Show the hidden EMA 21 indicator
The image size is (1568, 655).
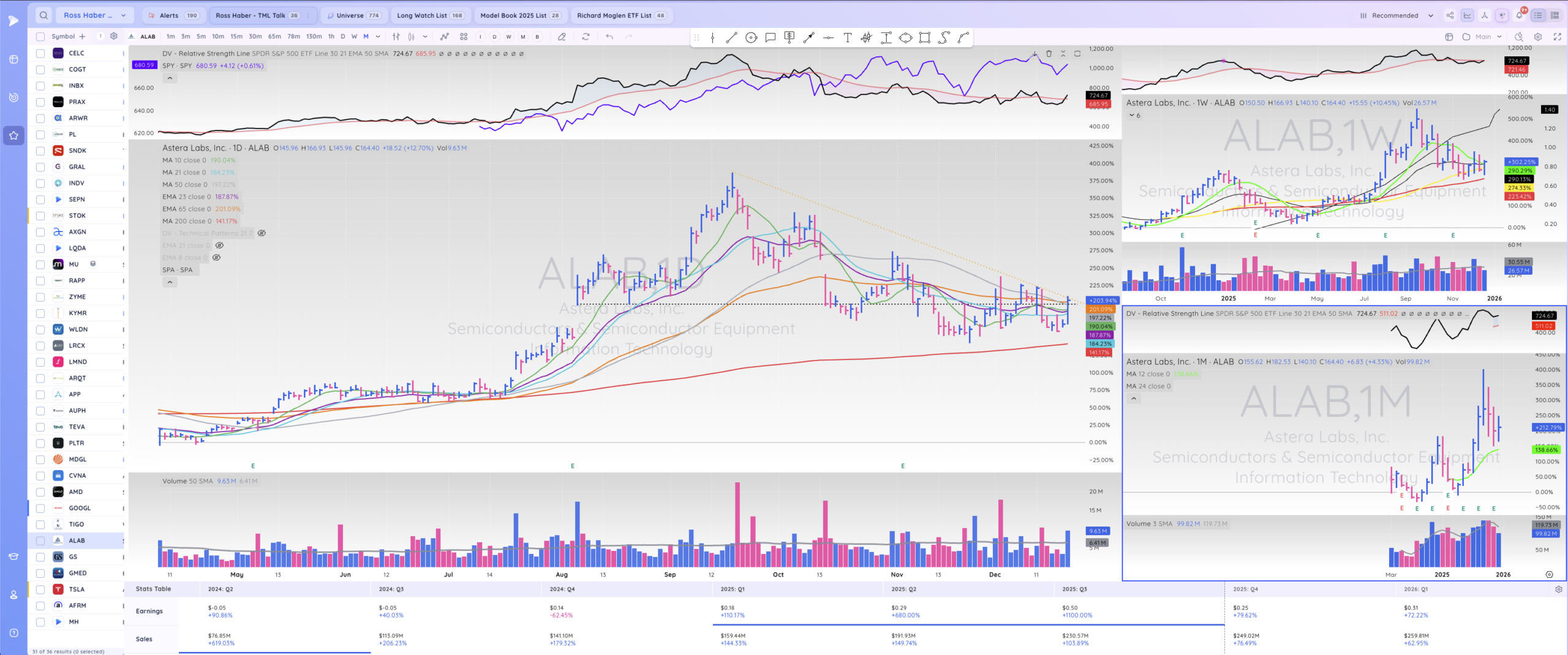(219, 245)
